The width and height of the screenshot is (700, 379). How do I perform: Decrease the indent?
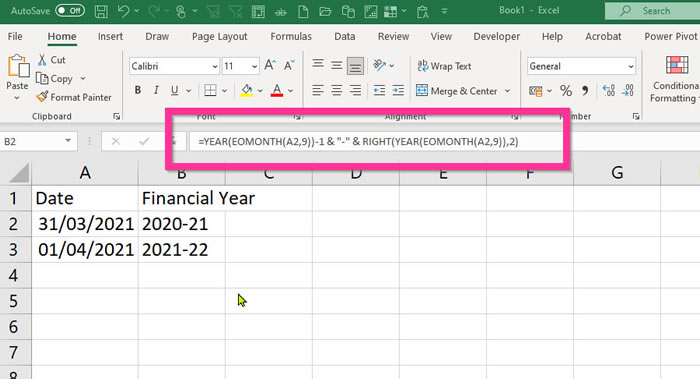[379, 91]
